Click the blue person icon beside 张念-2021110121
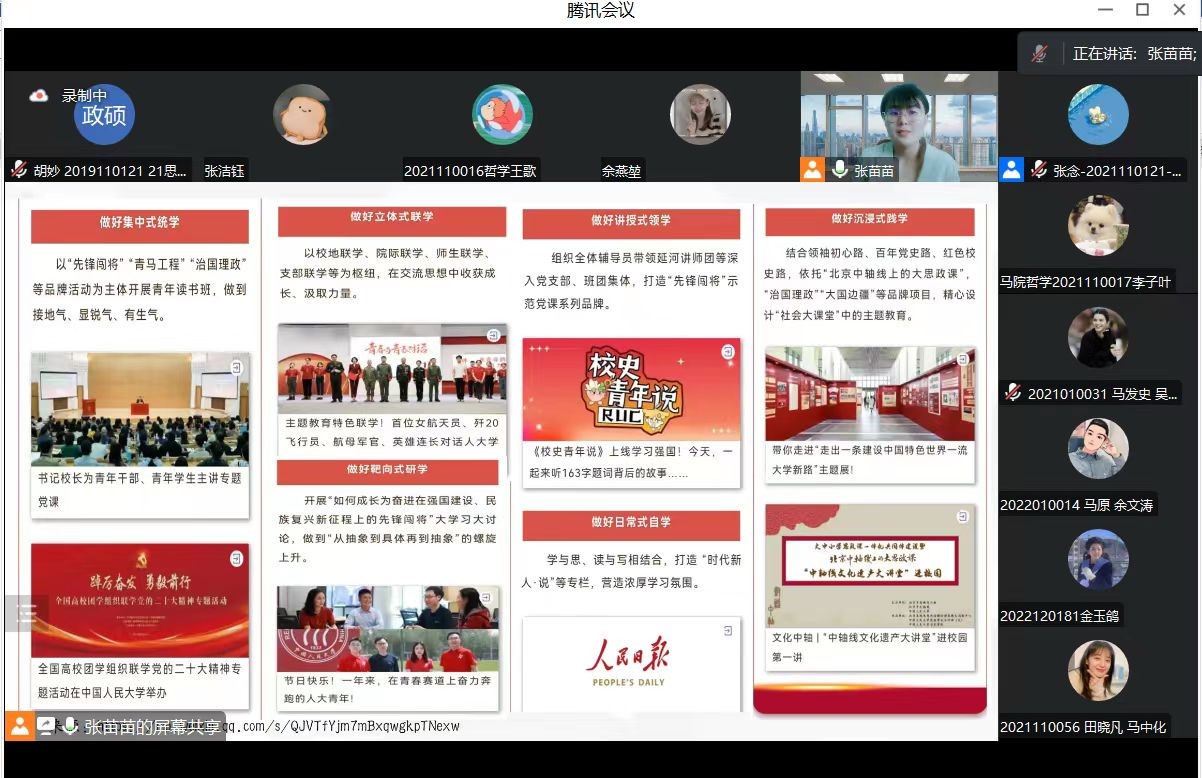 pyautogui.click(x=1012, y=170)
